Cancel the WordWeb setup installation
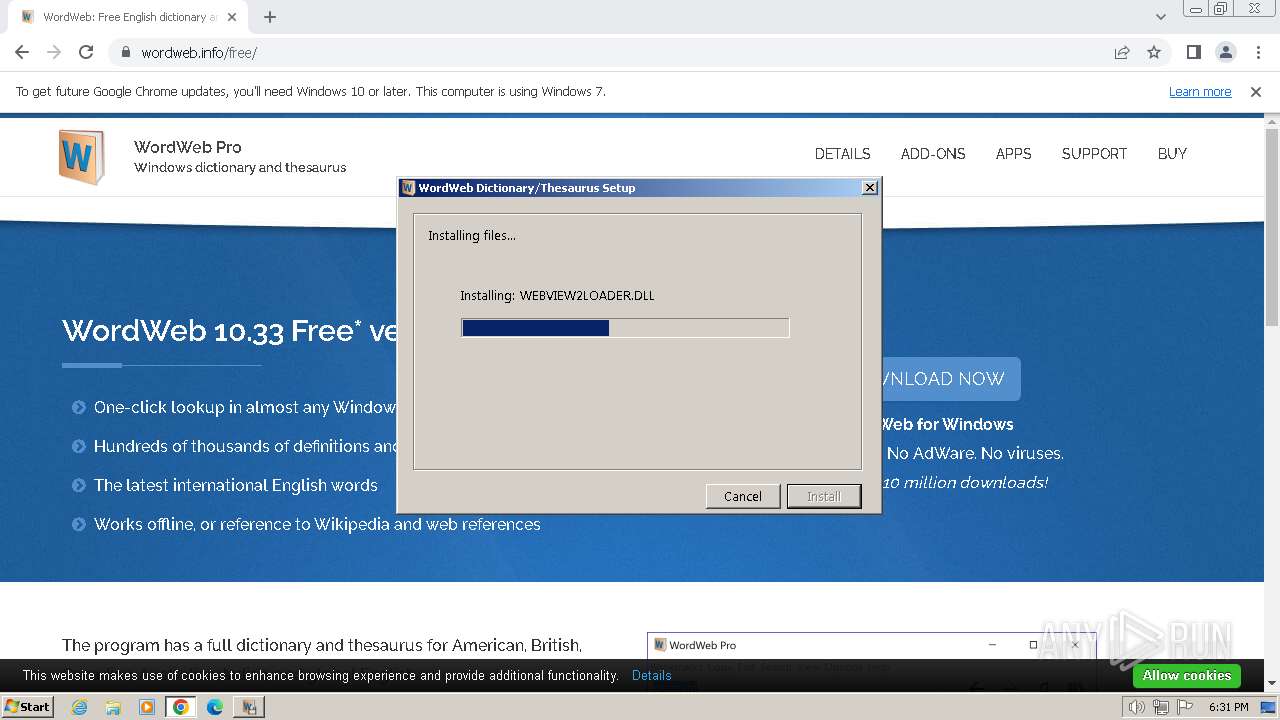 [743, 496]
